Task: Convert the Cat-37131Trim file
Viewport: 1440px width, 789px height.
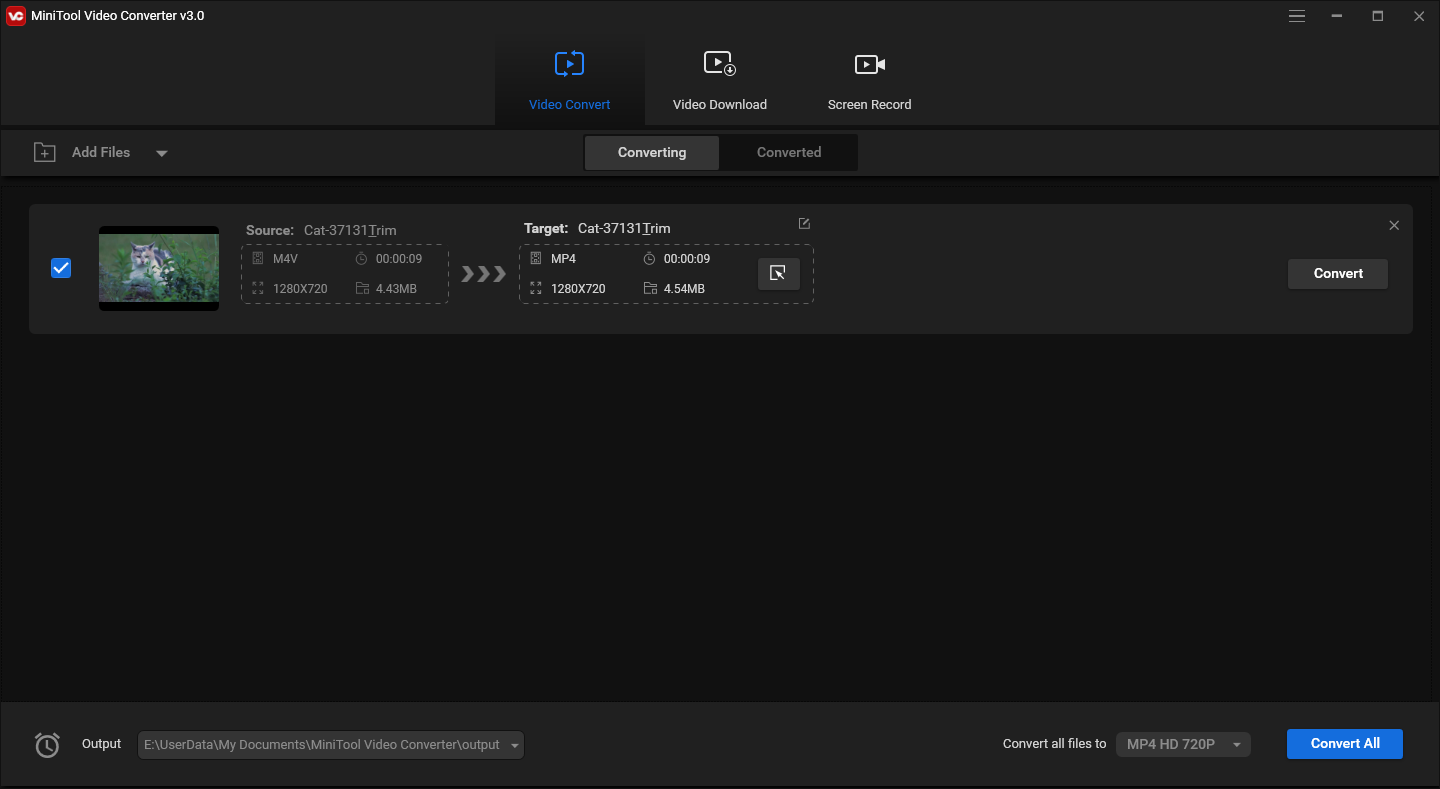Action: click(x=1338, y=274)
